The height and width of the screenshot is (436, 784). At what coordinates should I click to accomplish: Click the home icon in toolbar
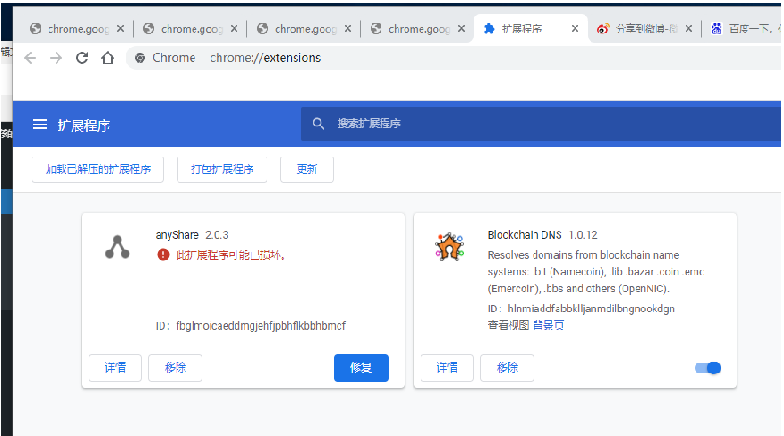coord(107,58)
